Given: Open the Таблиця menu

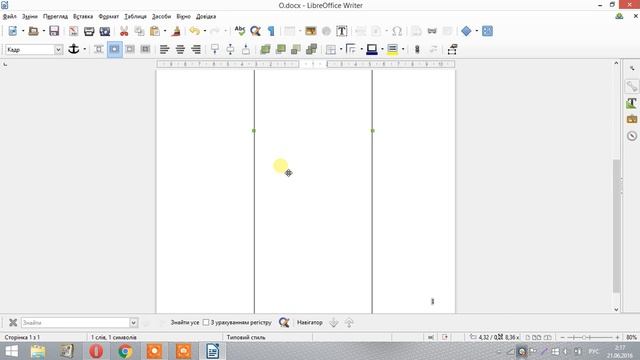Looking at the screenshot, I should click(135, 16).
